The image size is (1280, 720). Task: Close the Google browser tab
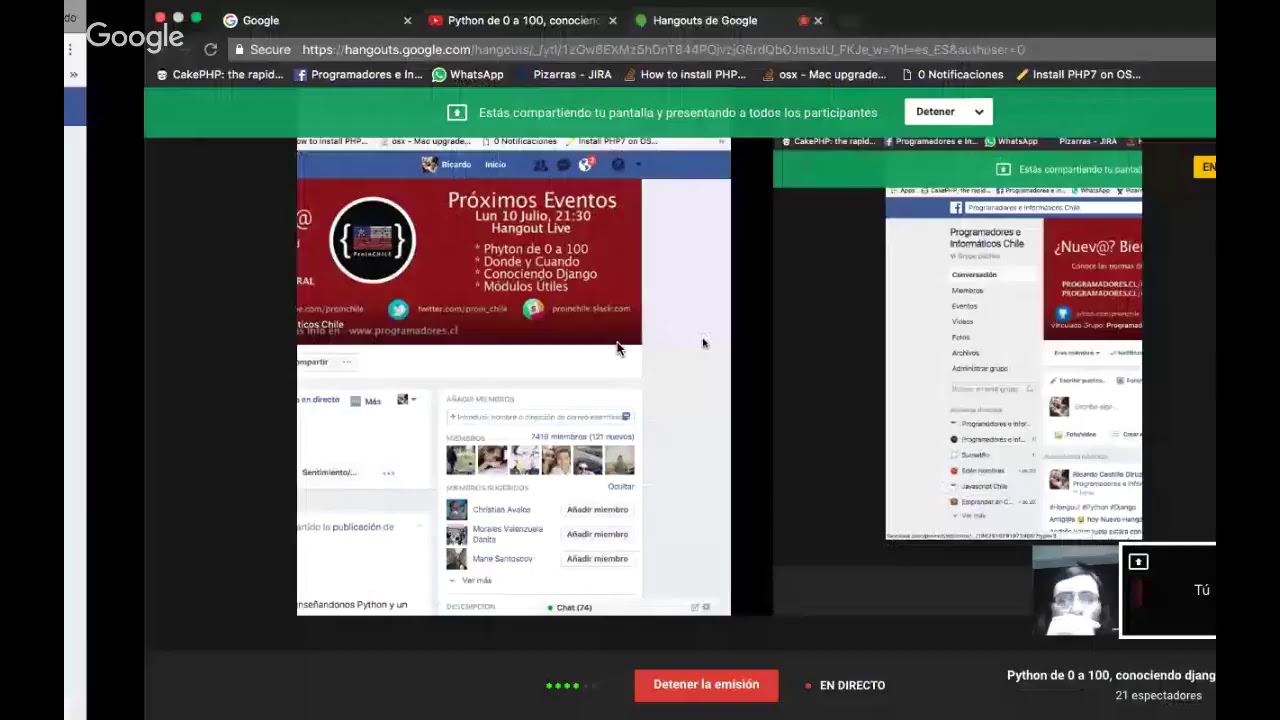pos(407,20)
